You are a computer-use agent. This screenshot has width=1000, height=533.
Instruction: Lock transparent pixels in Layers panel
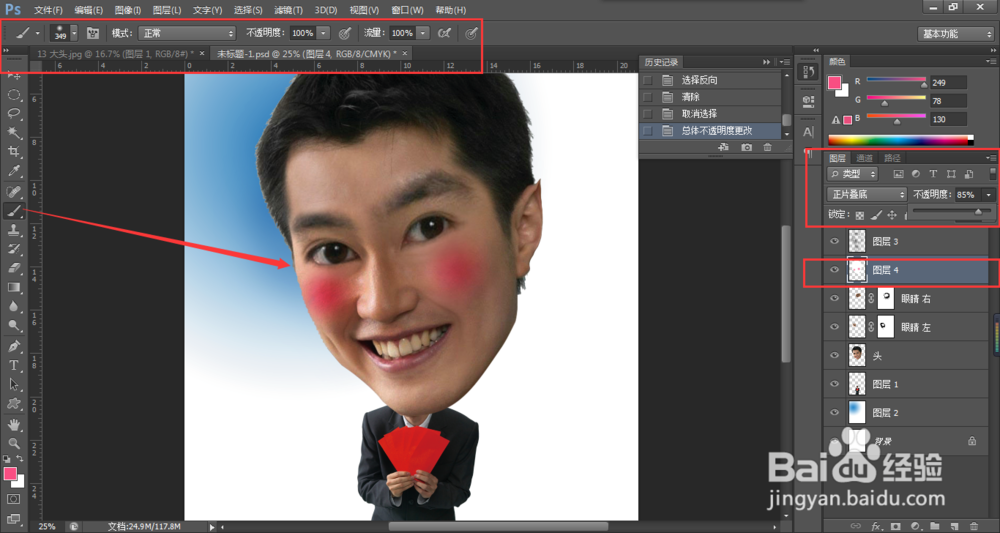860,215
